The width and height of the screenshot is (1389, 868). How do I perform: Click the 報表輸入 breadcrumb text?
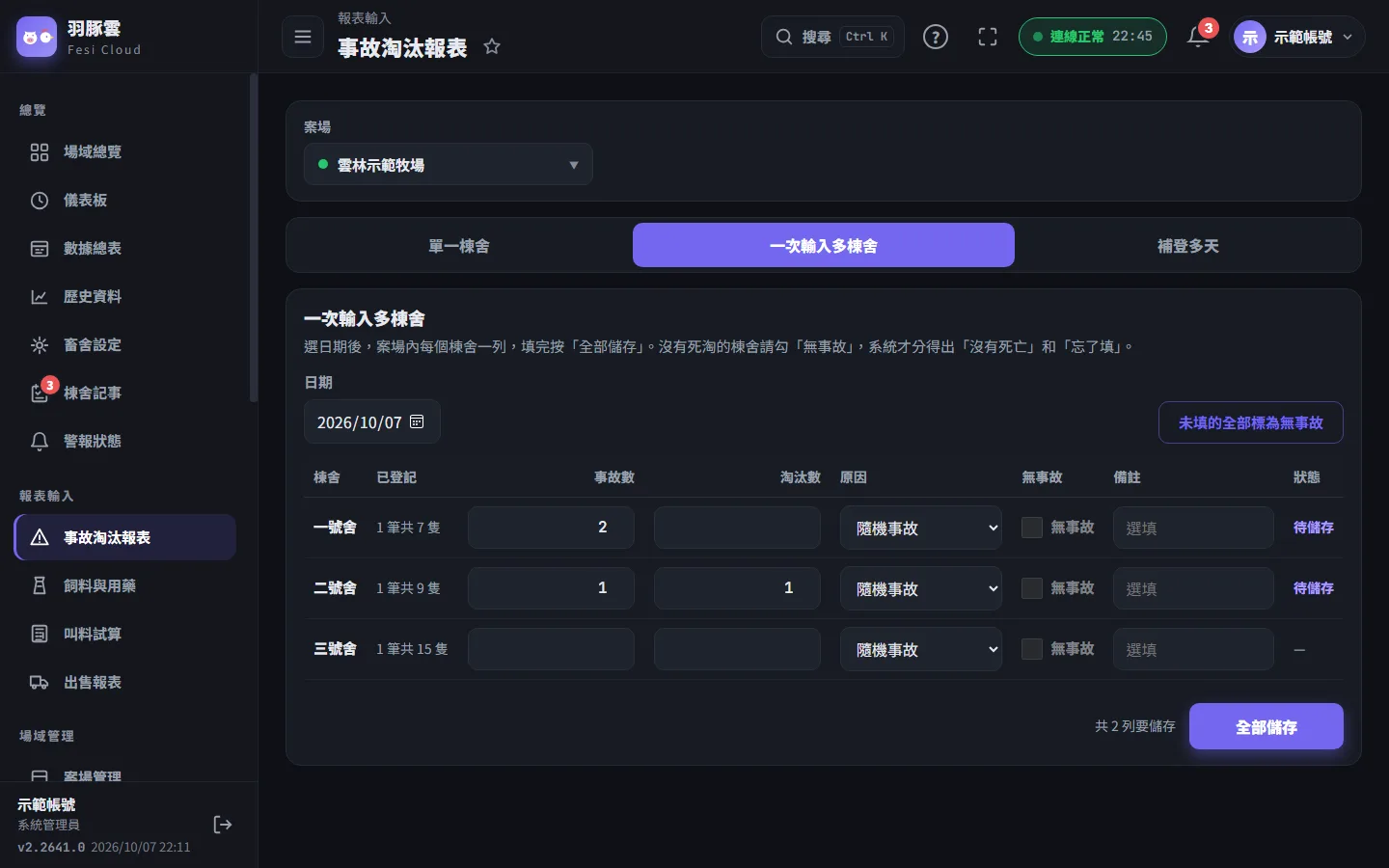point(365,18)
